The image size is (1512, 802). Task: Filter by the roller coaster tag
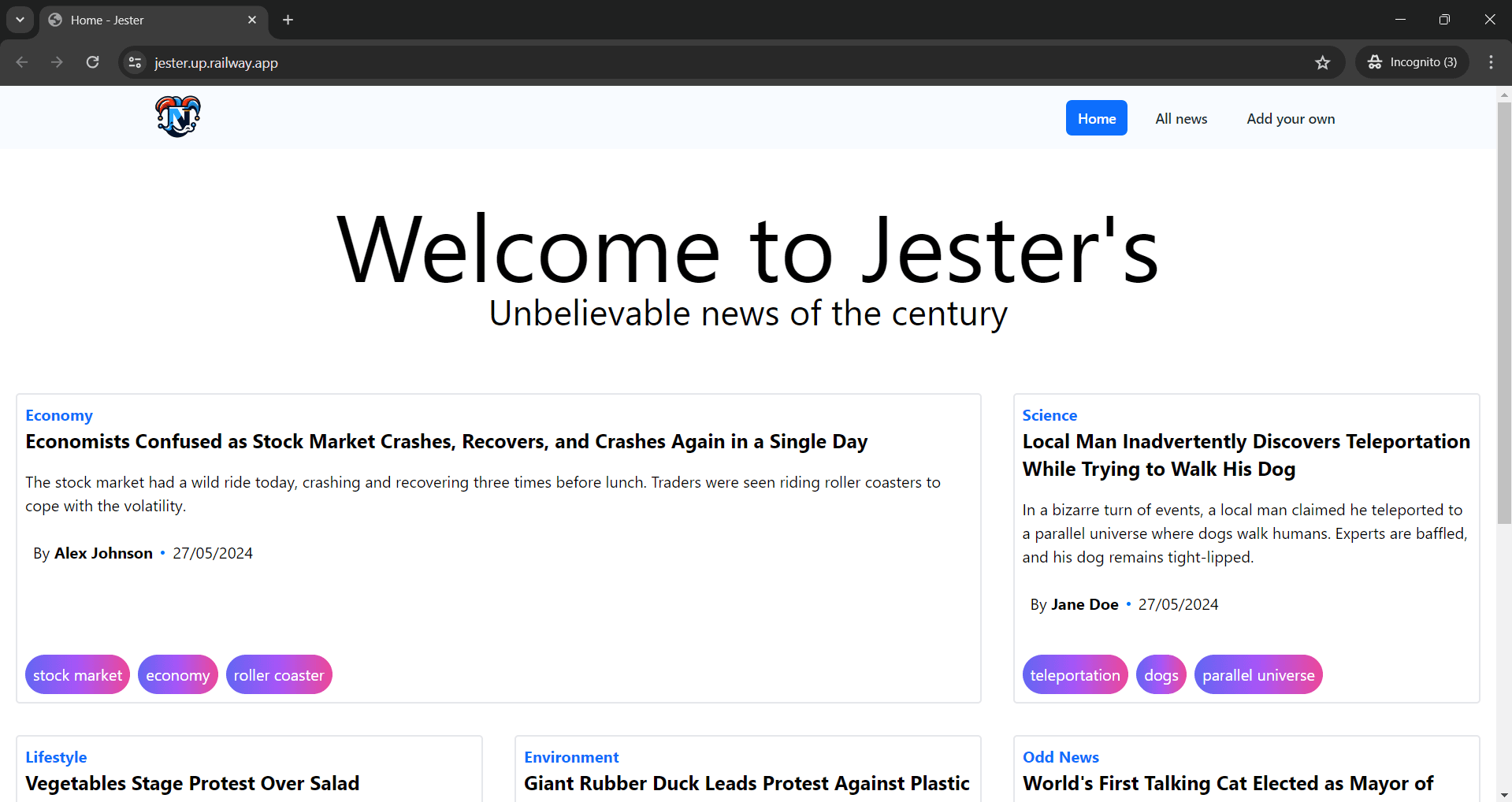coord(278,675)
